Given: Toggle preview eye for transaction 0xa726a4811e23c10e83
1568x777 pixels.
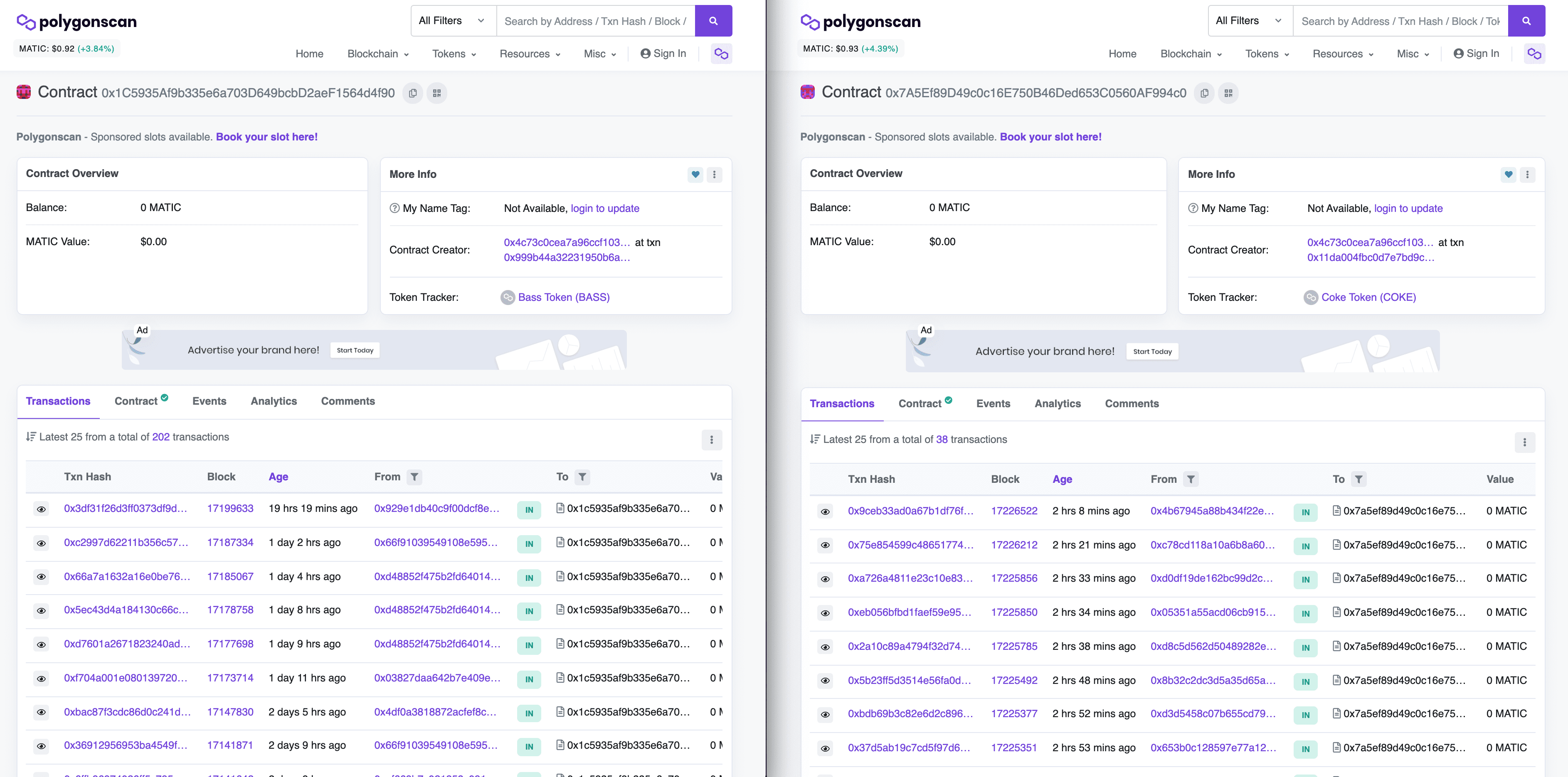Looking at the screenshot, I should point(826,579).
